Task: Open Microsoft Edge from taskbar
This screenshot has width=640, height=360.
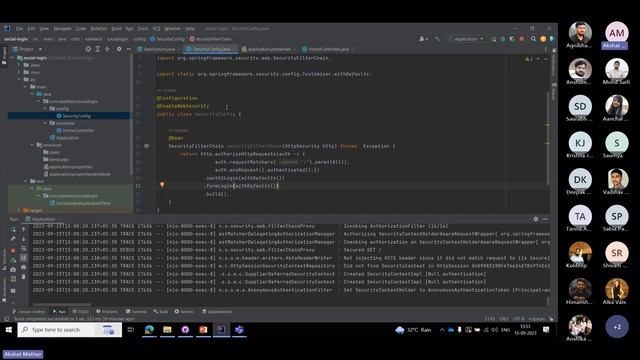Action: [149, 329]
